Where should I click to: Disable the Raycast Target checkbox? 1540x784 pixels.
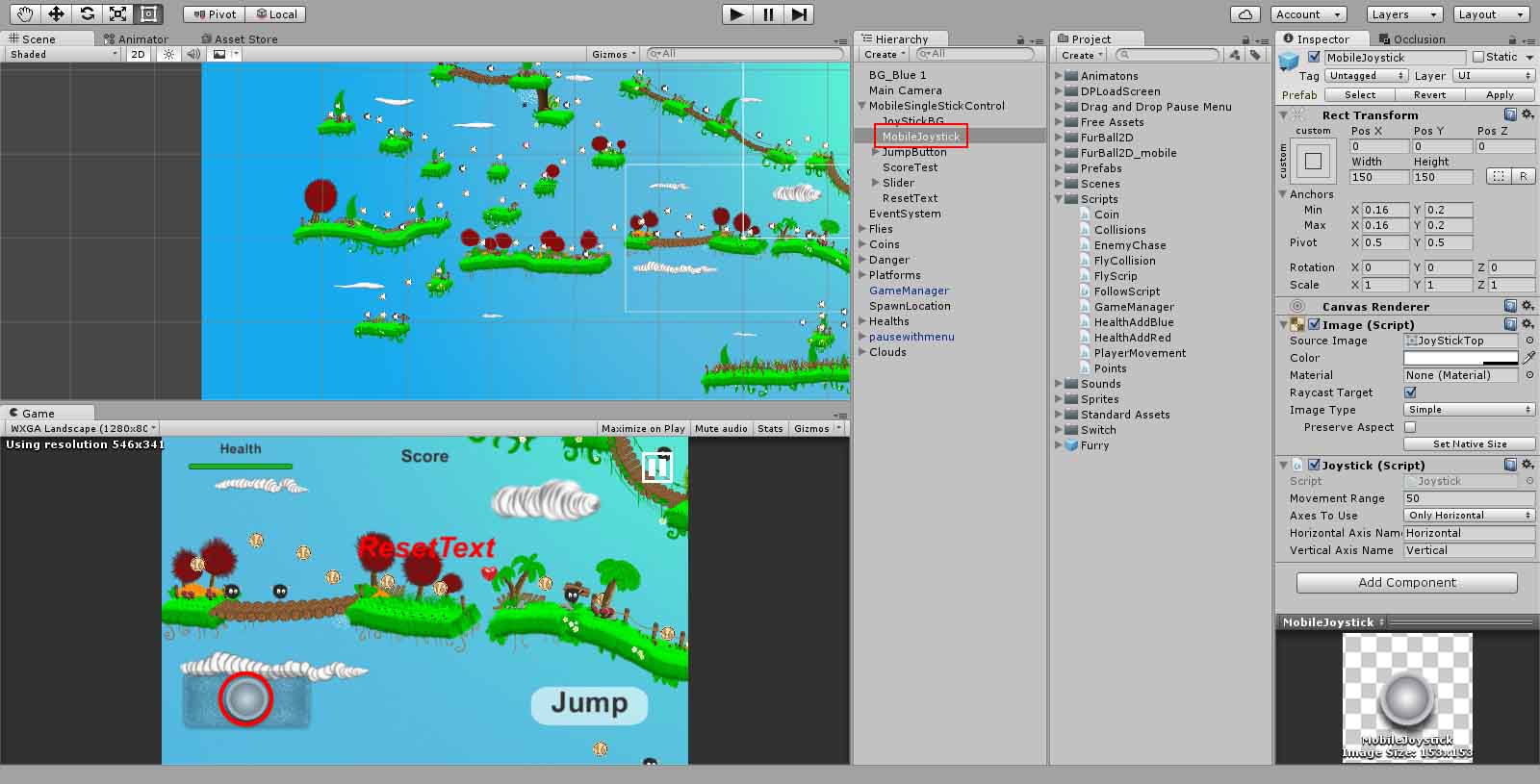click(1410, 392)
